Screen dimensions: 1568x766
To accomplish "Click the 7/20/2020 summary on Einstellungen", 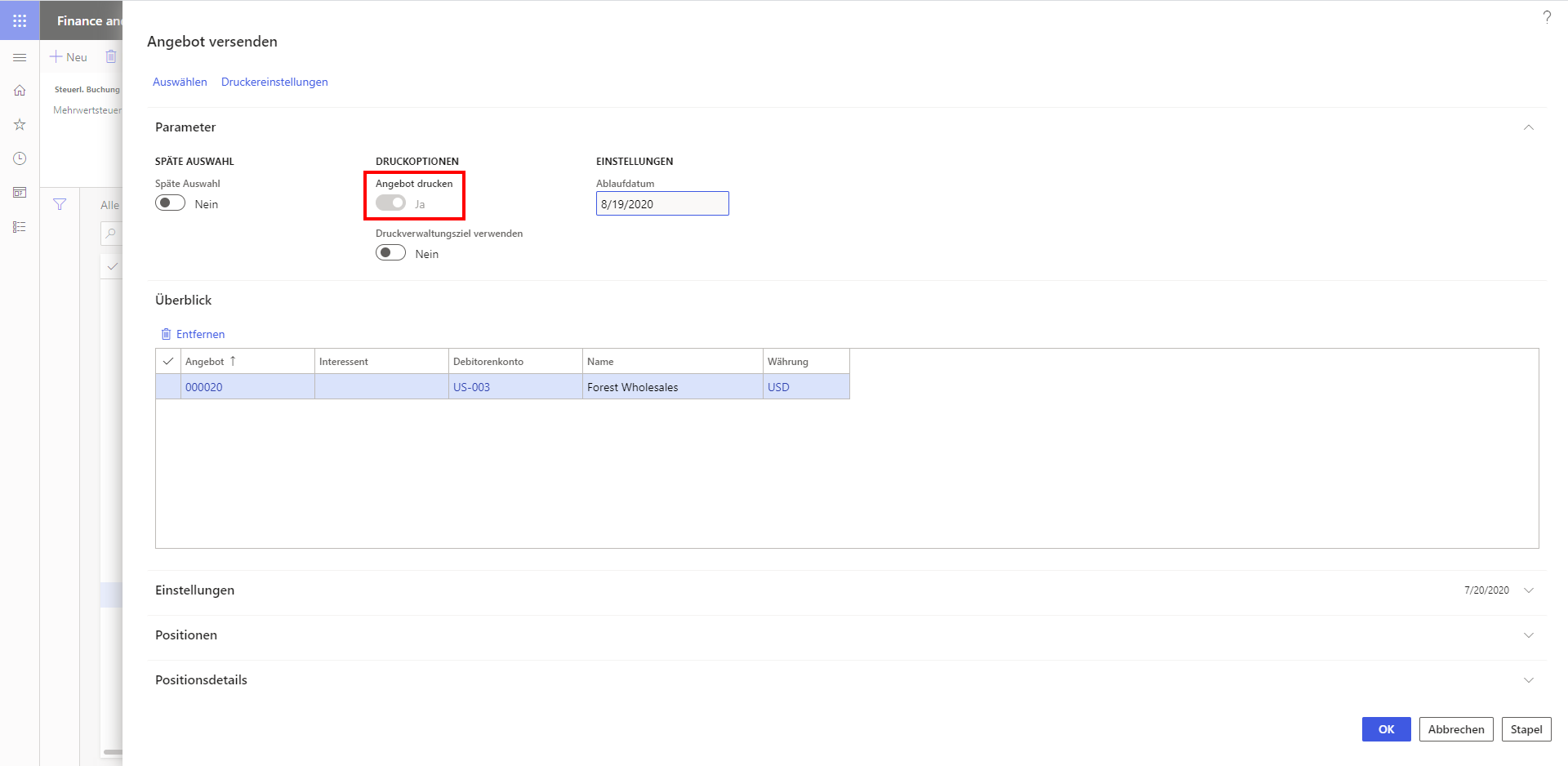I will pyautogui.click(x=1486, y=590).
